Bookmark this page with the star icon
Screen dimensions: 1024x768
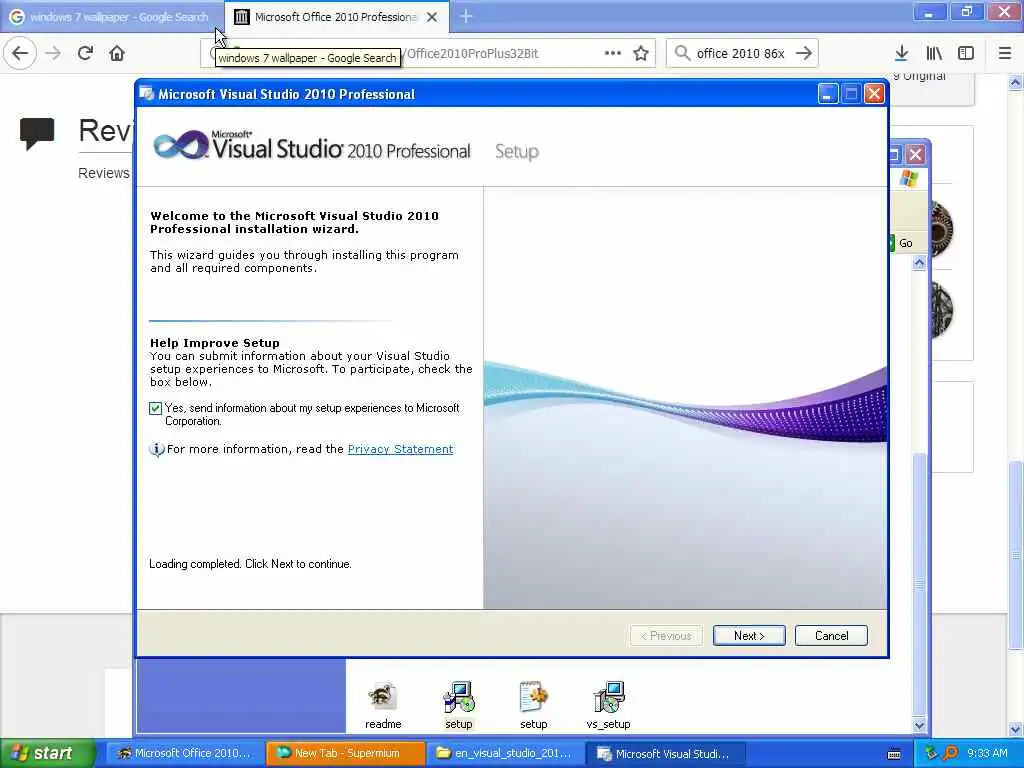click(x=641, y=53)
